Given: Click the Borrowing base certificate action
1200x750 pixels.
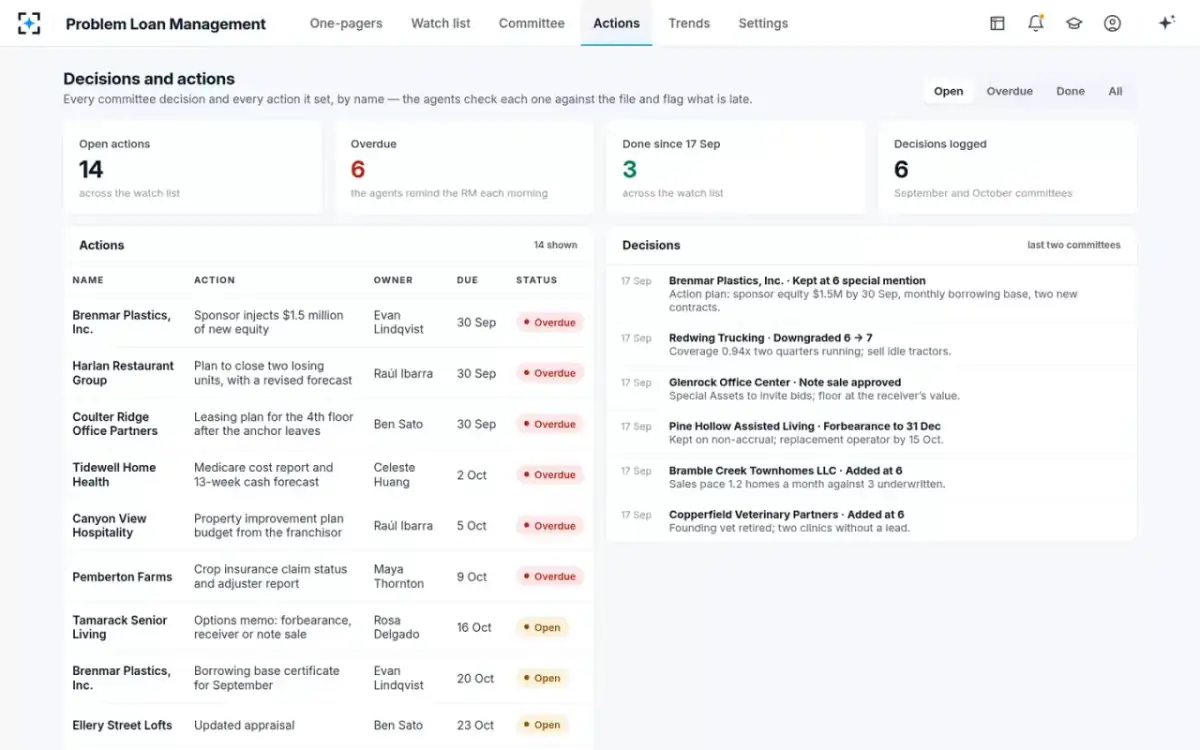Looking at the screenshot, I should click(267, 678).
